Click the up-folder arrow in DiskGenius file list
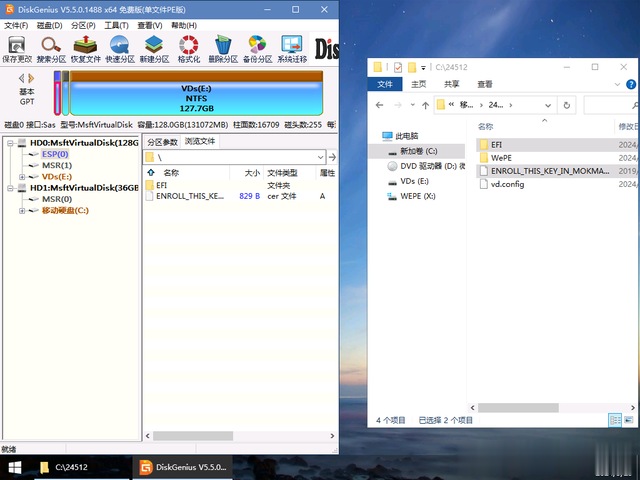The width and height of the screenshot is (640, 480). tap(151, 172)
